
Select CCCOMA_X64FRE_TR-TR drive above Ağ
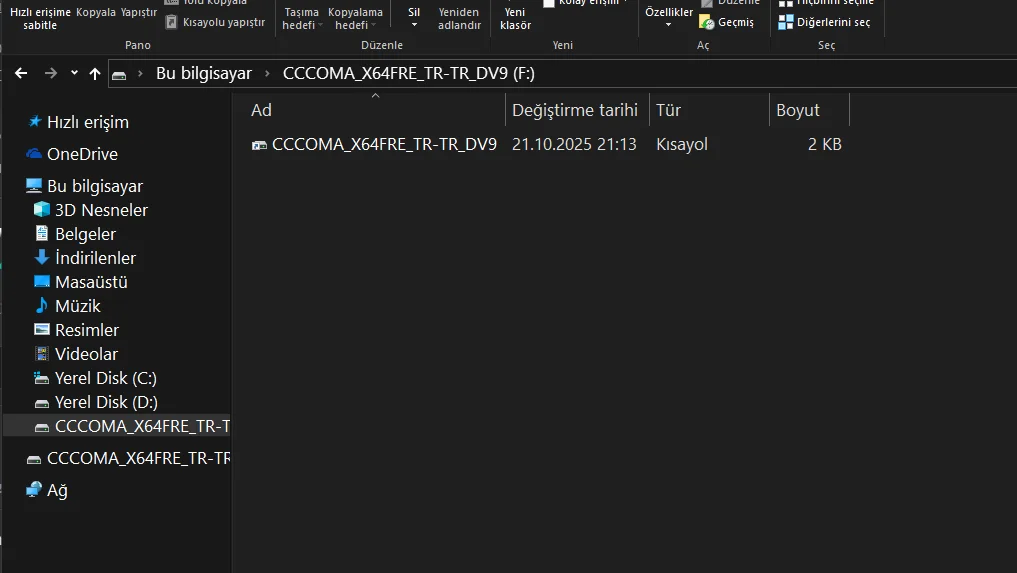click(138, 458)
